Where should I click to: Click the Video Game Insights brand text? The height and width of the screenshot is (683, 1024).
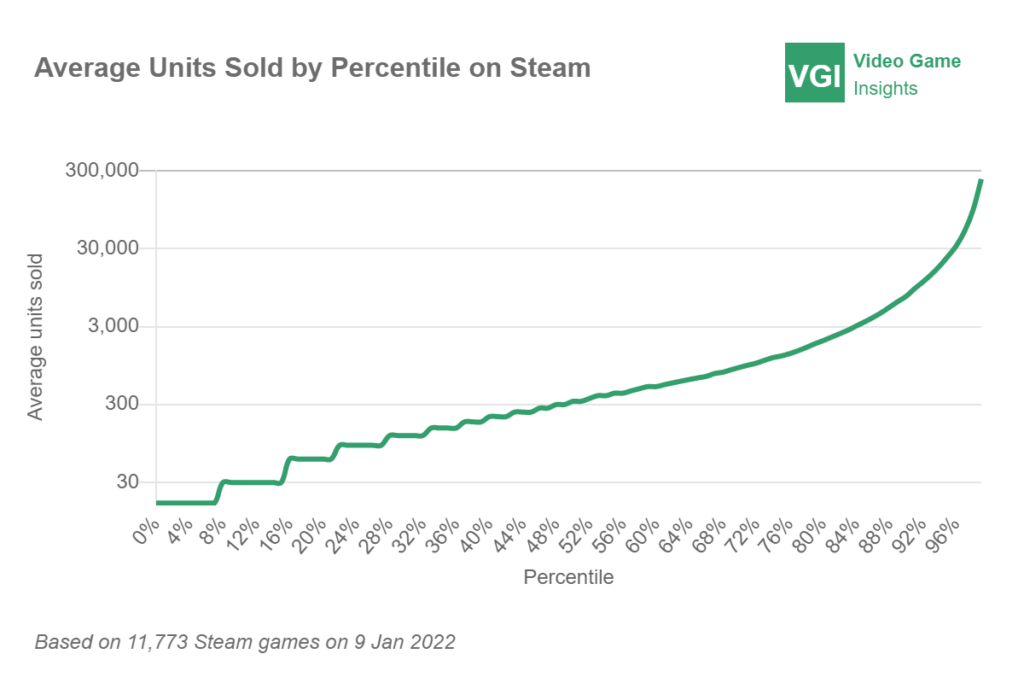(x=906, y=74)
